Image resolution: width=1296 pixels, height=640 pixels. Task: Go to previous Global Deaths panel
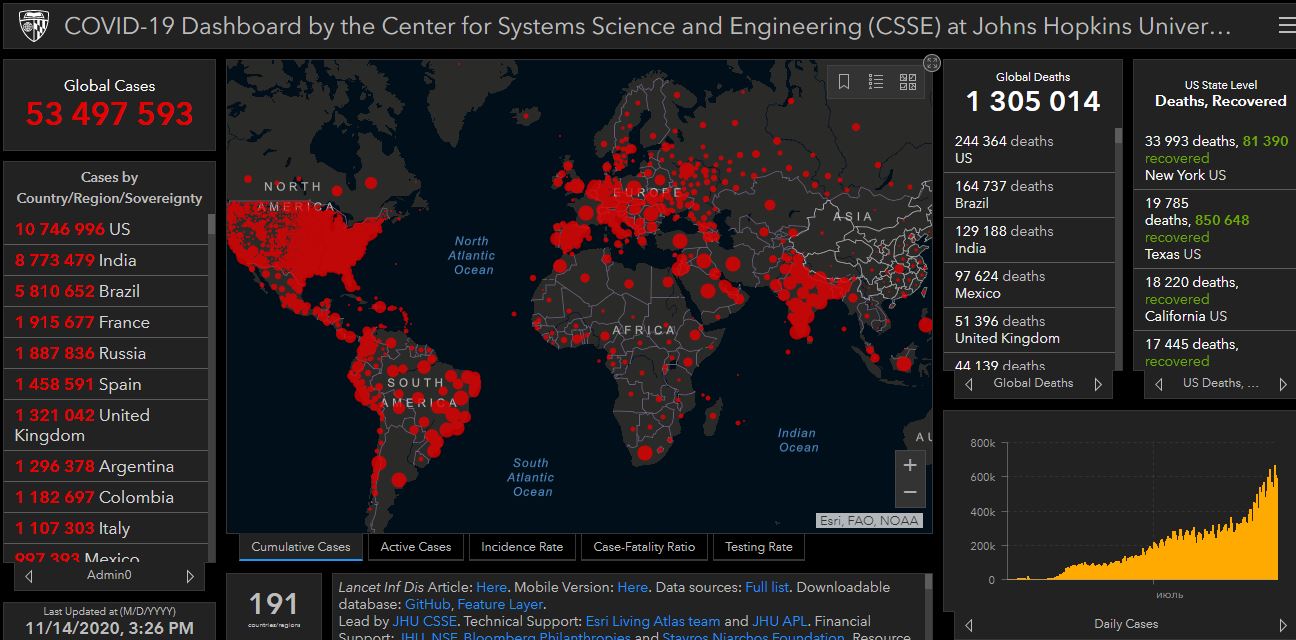(x=969, y=384)
